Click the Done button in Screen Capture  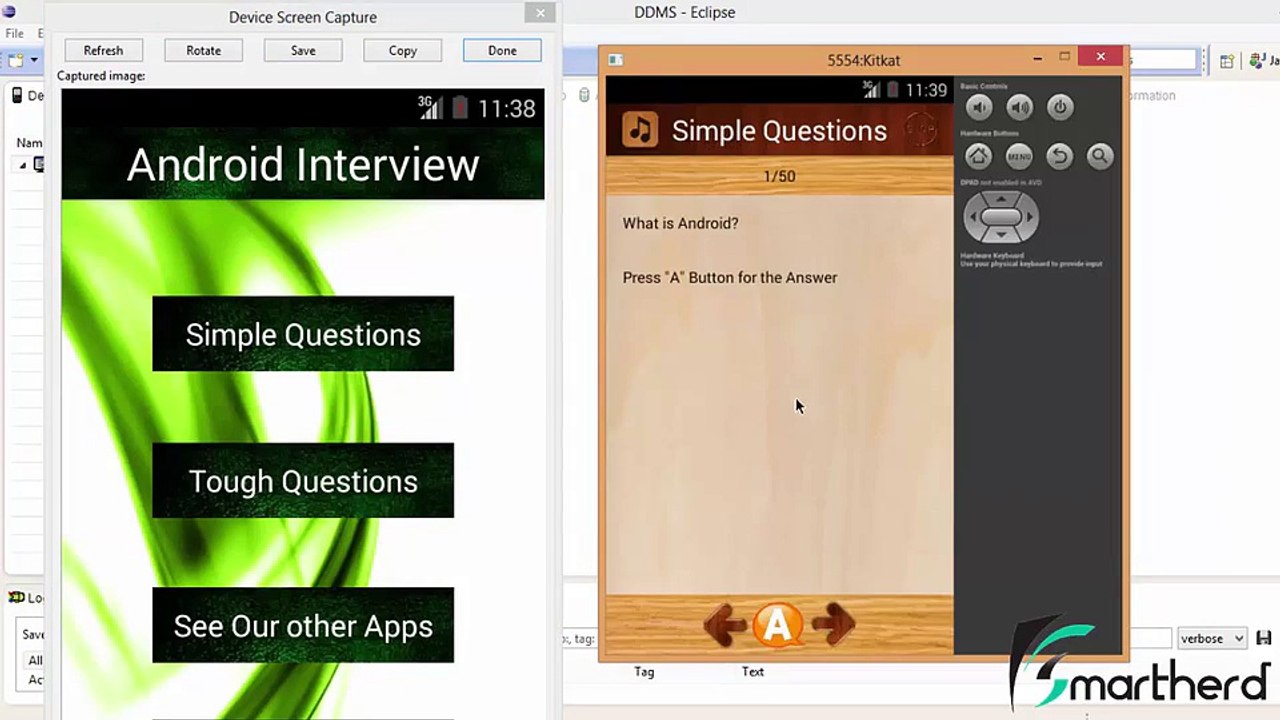pos(502,50)
